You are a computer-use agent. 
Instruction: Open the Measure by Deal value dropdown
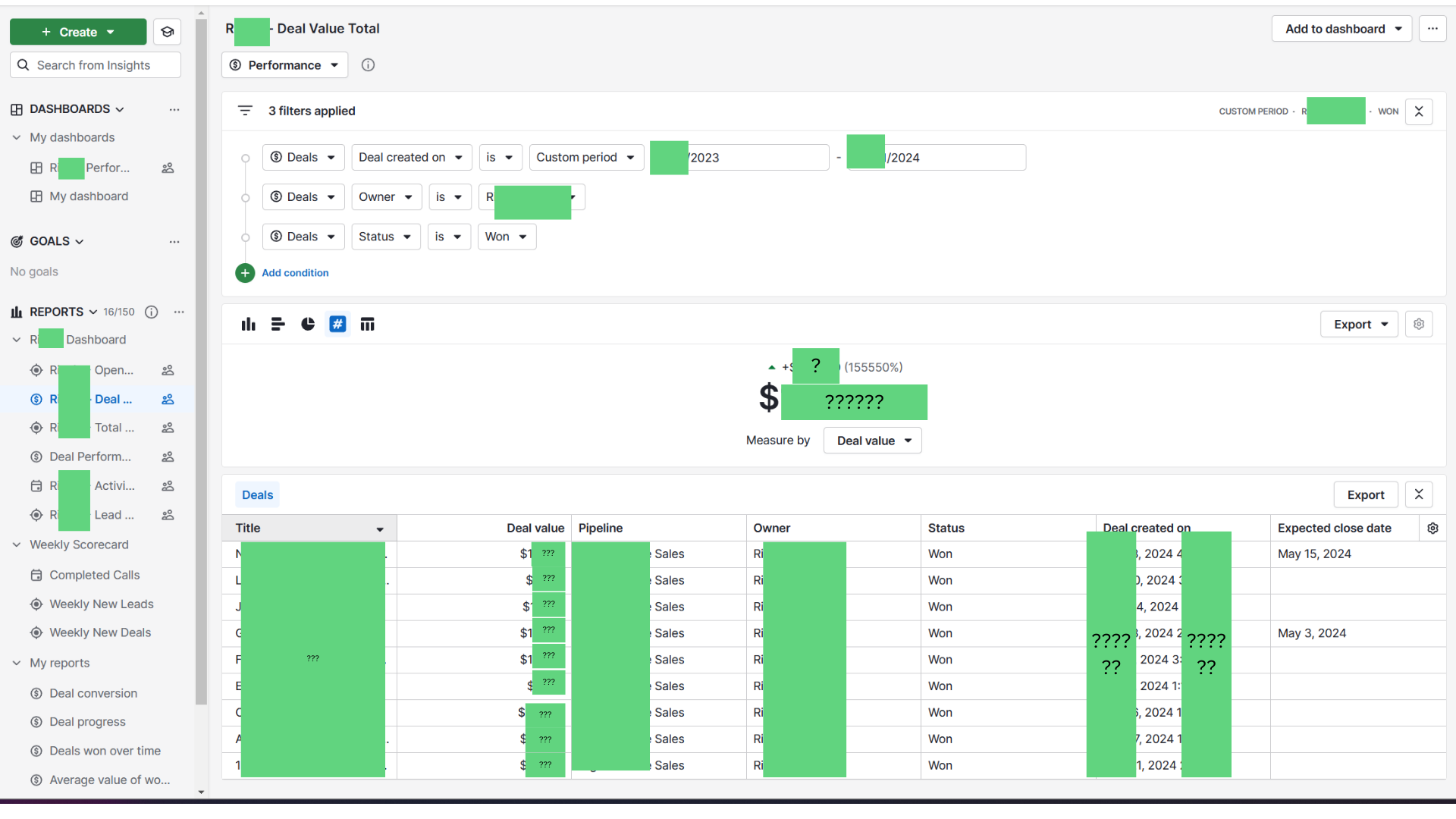[873, 441]
